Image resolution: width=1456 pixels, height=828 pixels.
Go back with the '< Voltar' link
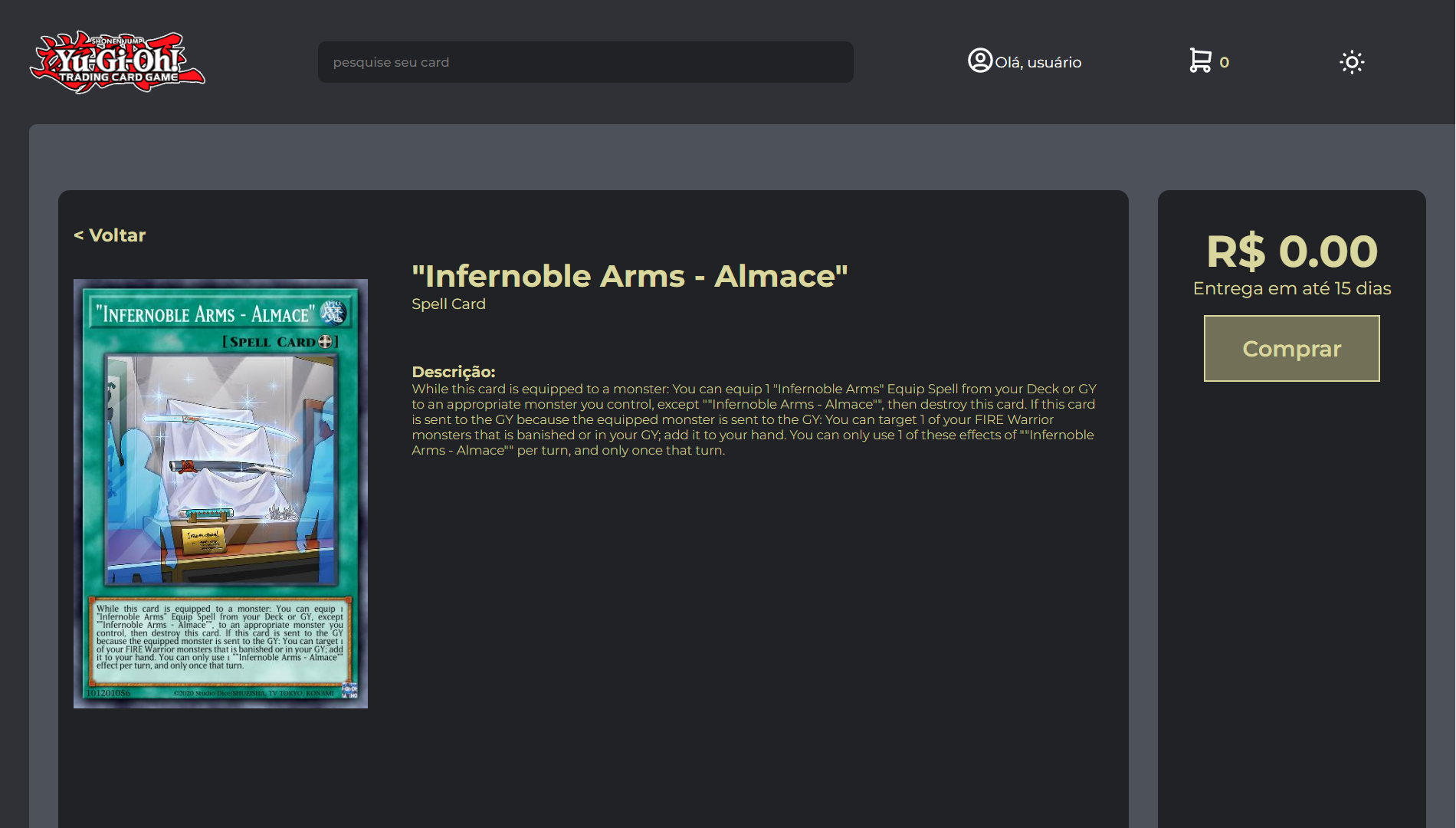[x=110, y=235]
